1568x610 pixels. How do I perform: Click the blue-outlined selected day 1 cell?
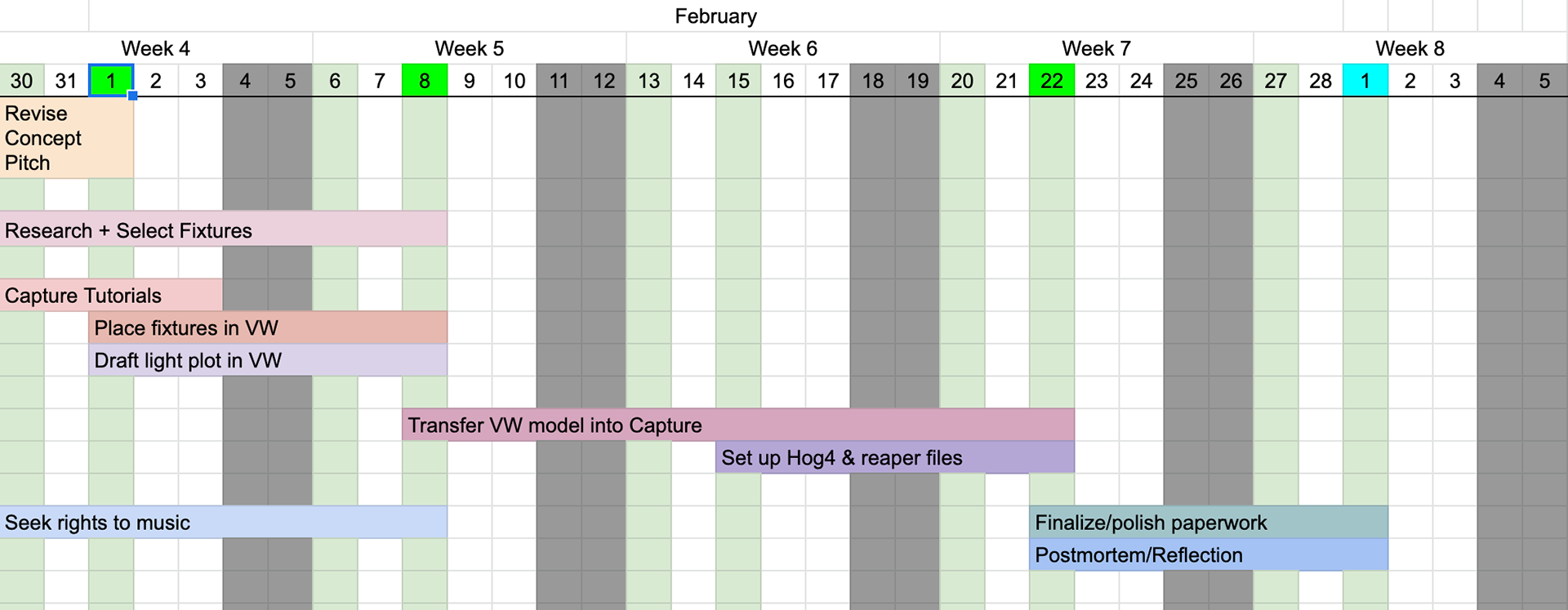click(x=111, y=81)
